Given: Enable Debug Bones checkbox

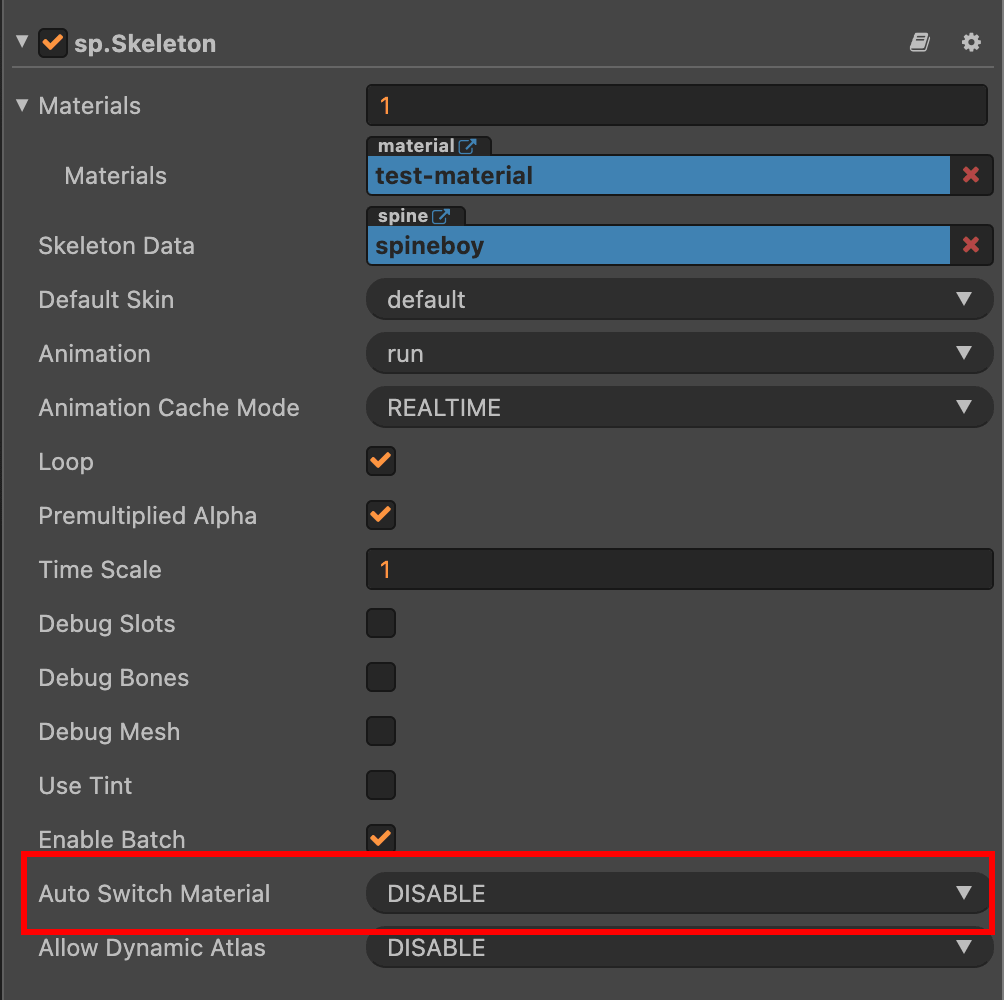Looking at the screenshot, I should click(x=381, y=677).
